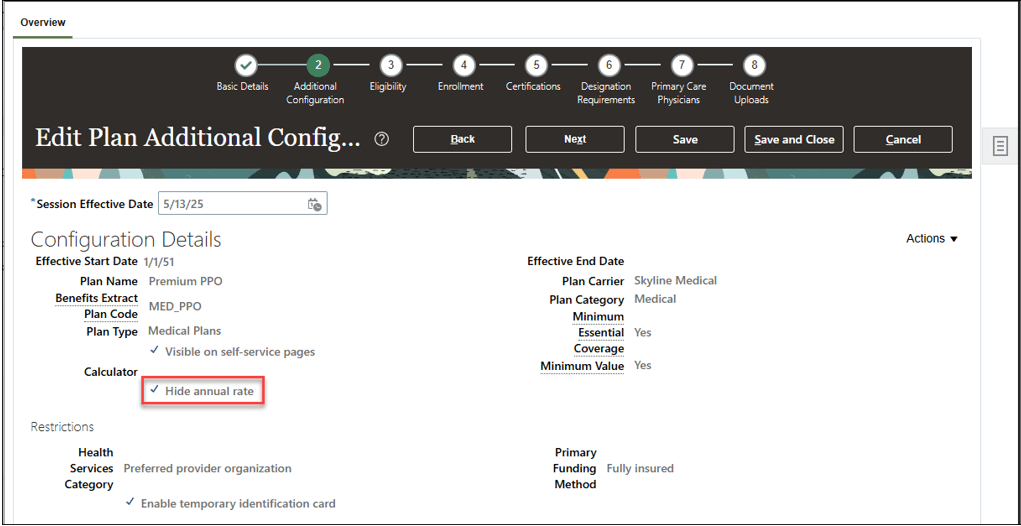The image size is (1021, 526).
Task: Click the Save and Close button
Action: coord(794,139)
